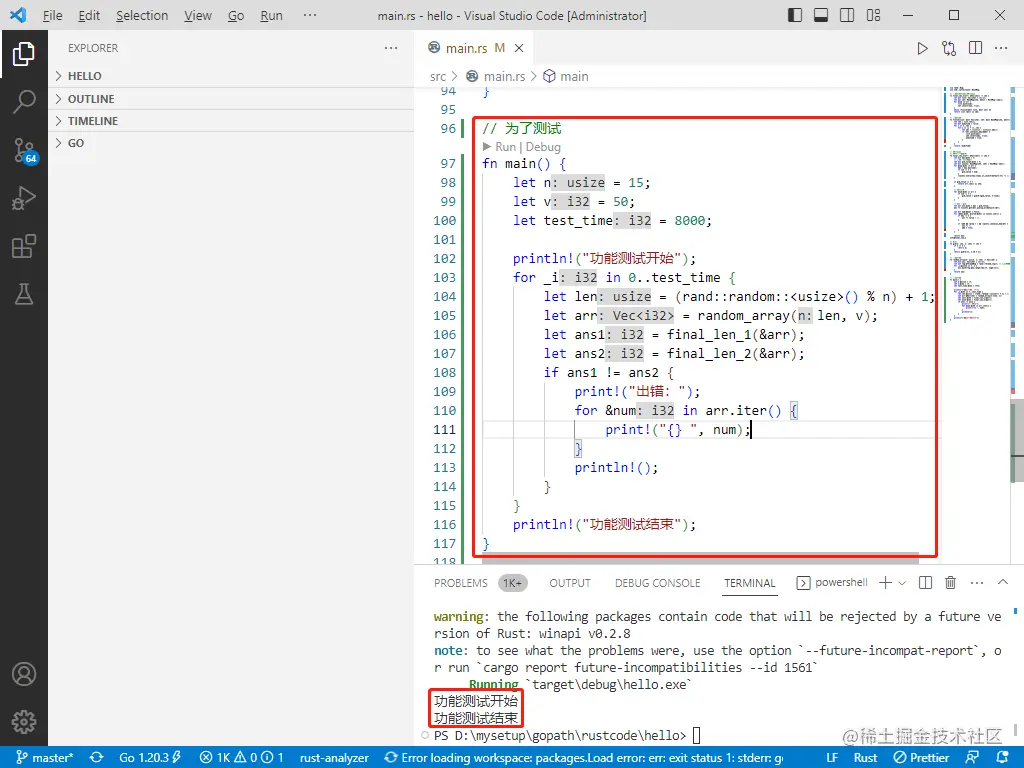Click Error loading workspace status message
The height and width of the screenshot is (768, 1024).
pyautogui.click(x=584, y=758)
